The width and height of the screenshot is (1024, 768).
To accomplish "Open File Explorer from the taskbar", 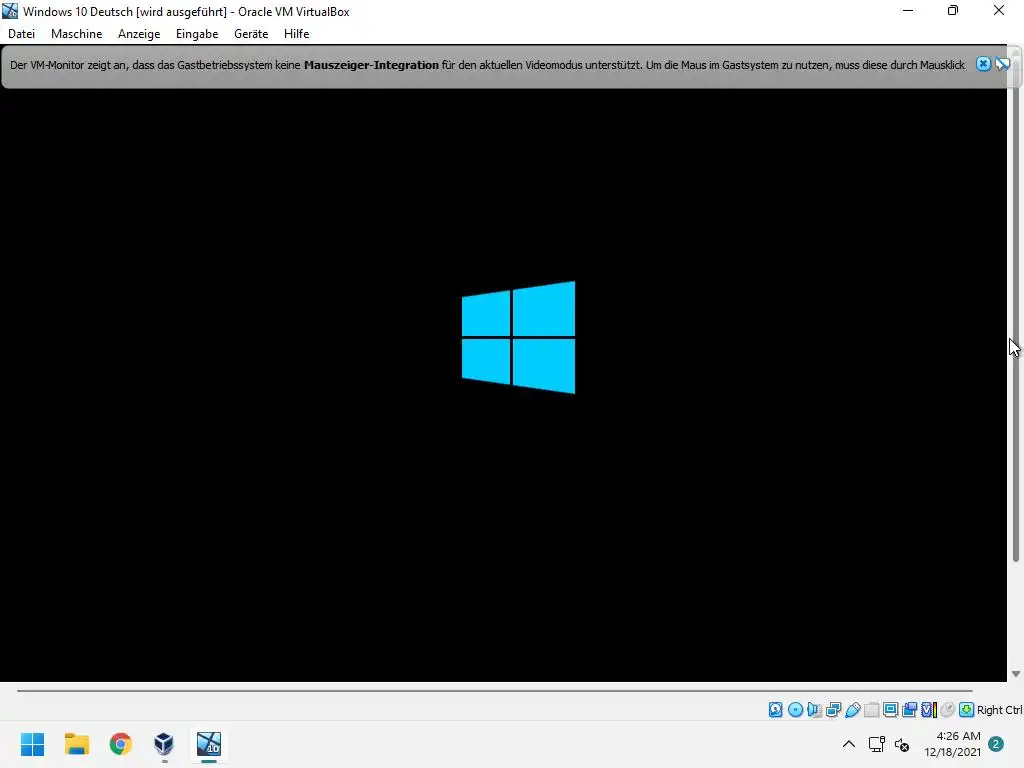I will [x=76, y=744].
